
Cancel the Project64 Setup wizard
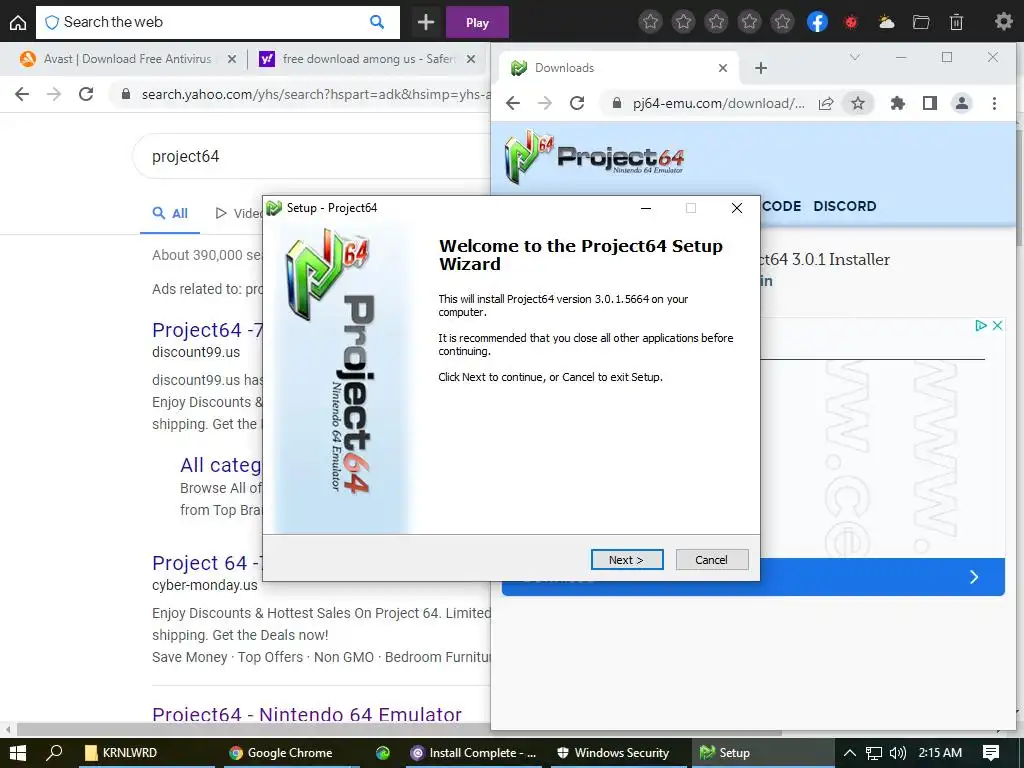pos(712,560)
